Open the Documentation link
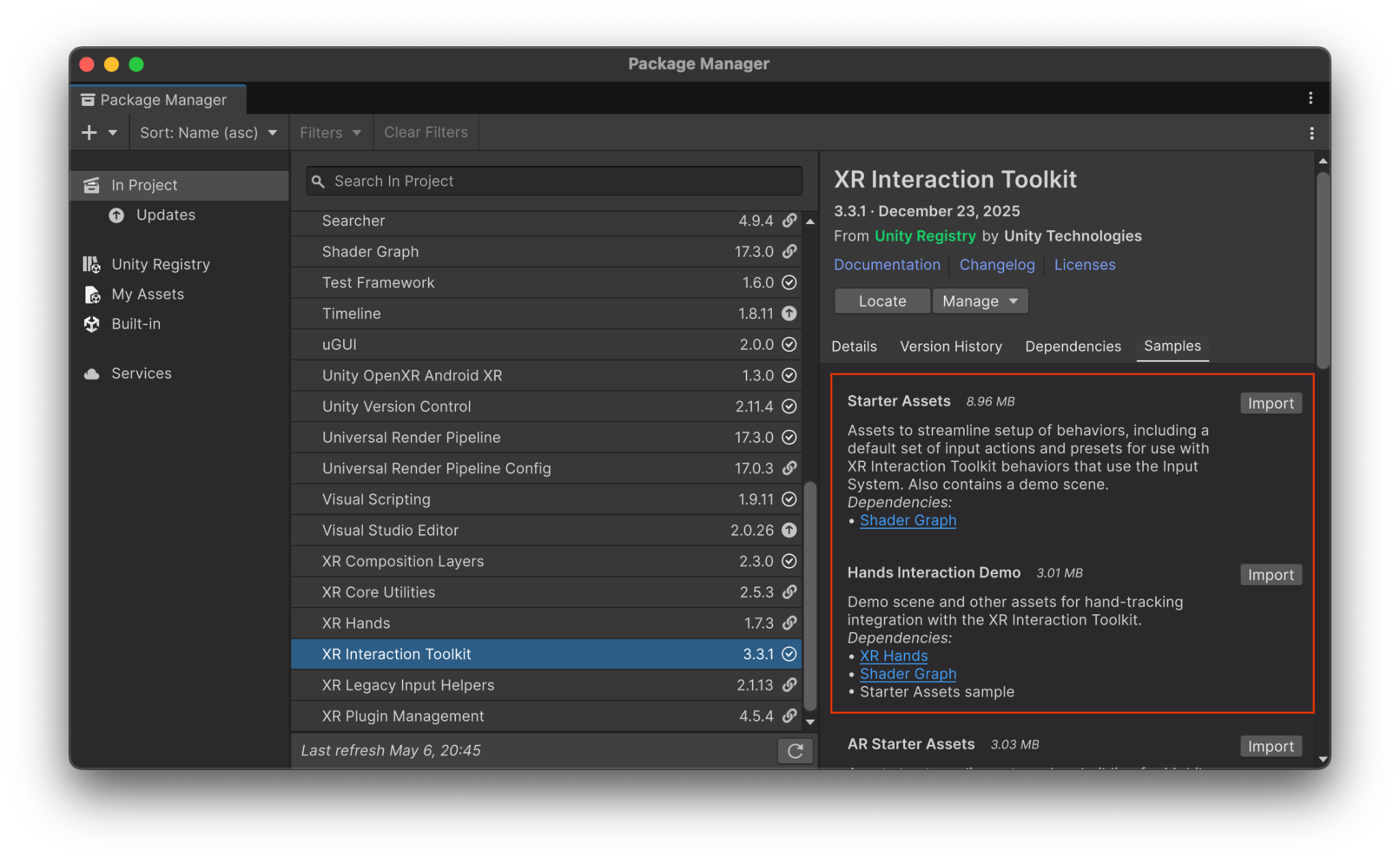 [x=887, y=265]
